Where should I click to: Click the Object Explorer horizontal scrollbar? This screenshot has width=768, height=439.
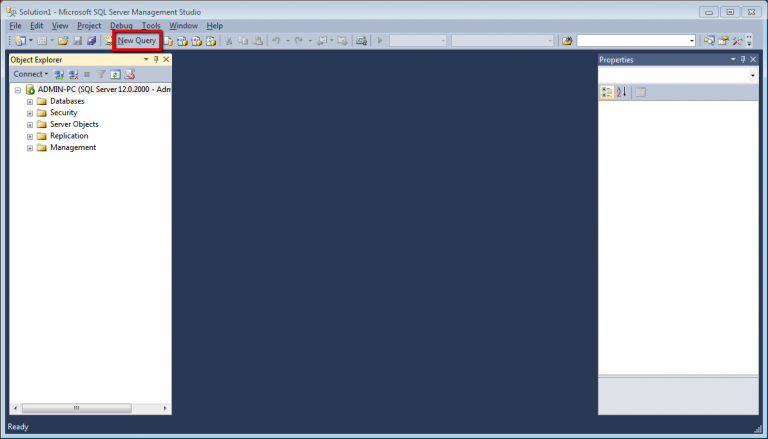point(90,408)
